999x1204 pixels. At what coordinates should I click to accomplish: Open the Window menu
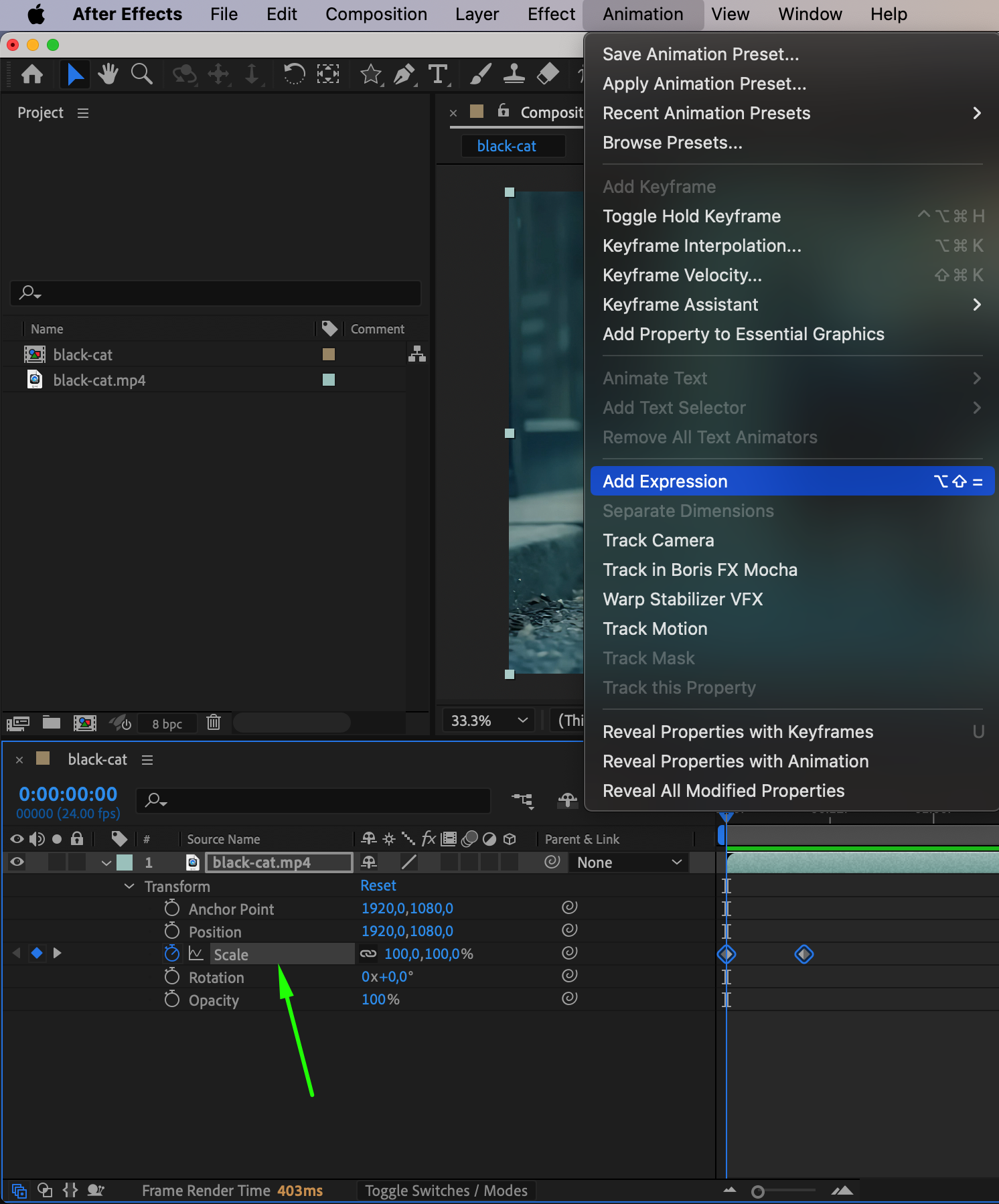click(x=810, y=14)
